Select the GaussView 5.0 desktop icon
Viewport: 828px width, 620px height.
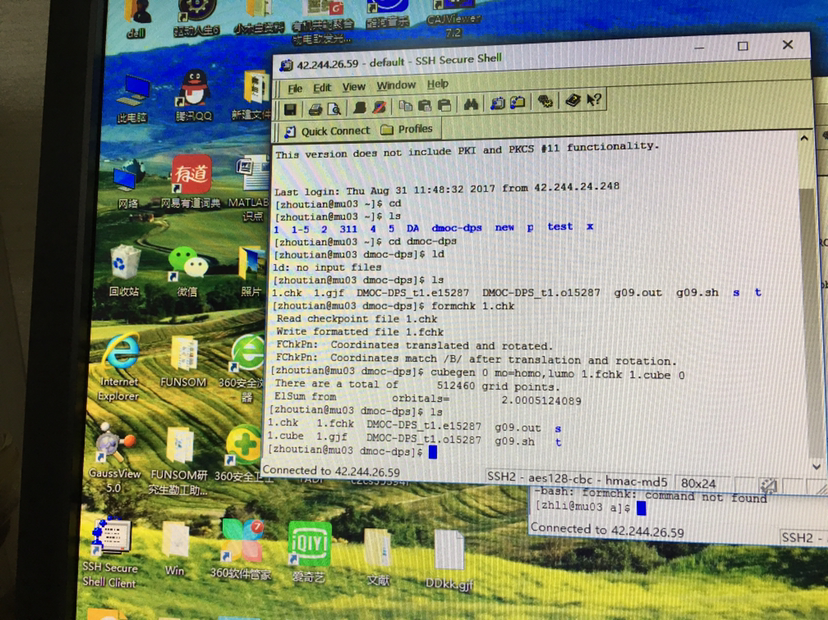point(114,458)
